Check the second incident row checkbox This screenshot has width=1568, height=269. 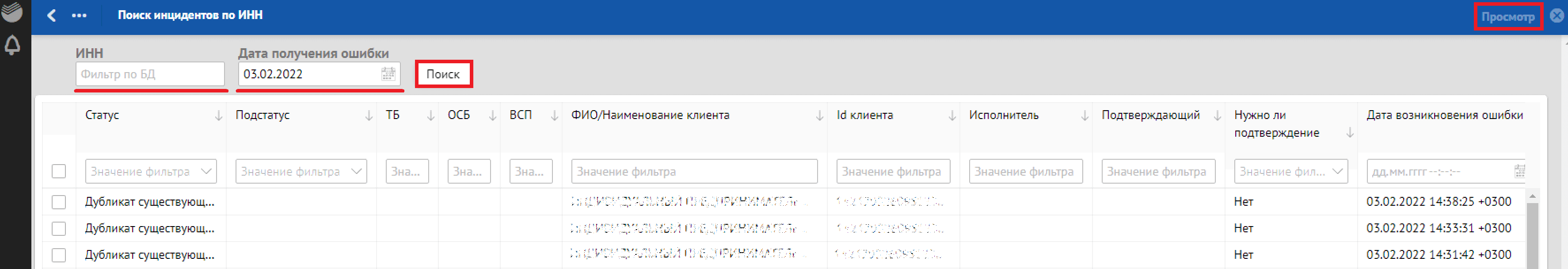(x=58, y=229)
